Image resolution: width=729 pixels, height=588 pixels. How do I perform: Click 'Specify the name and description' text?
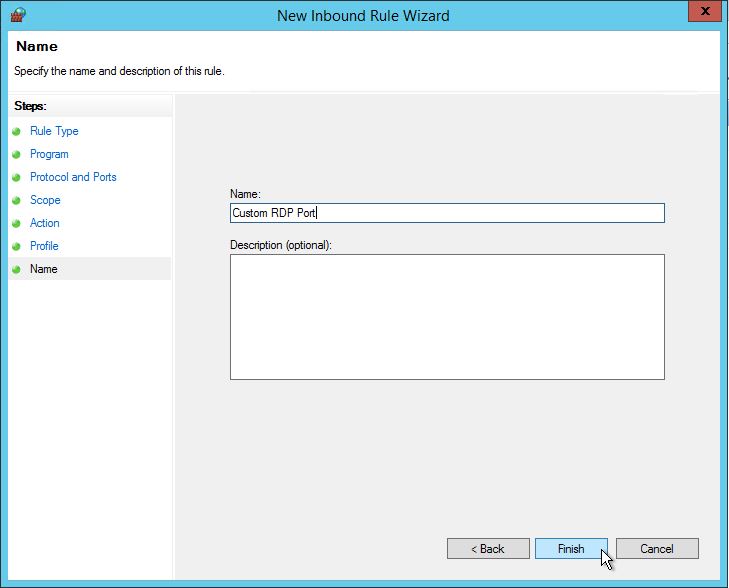click(119, 71)
